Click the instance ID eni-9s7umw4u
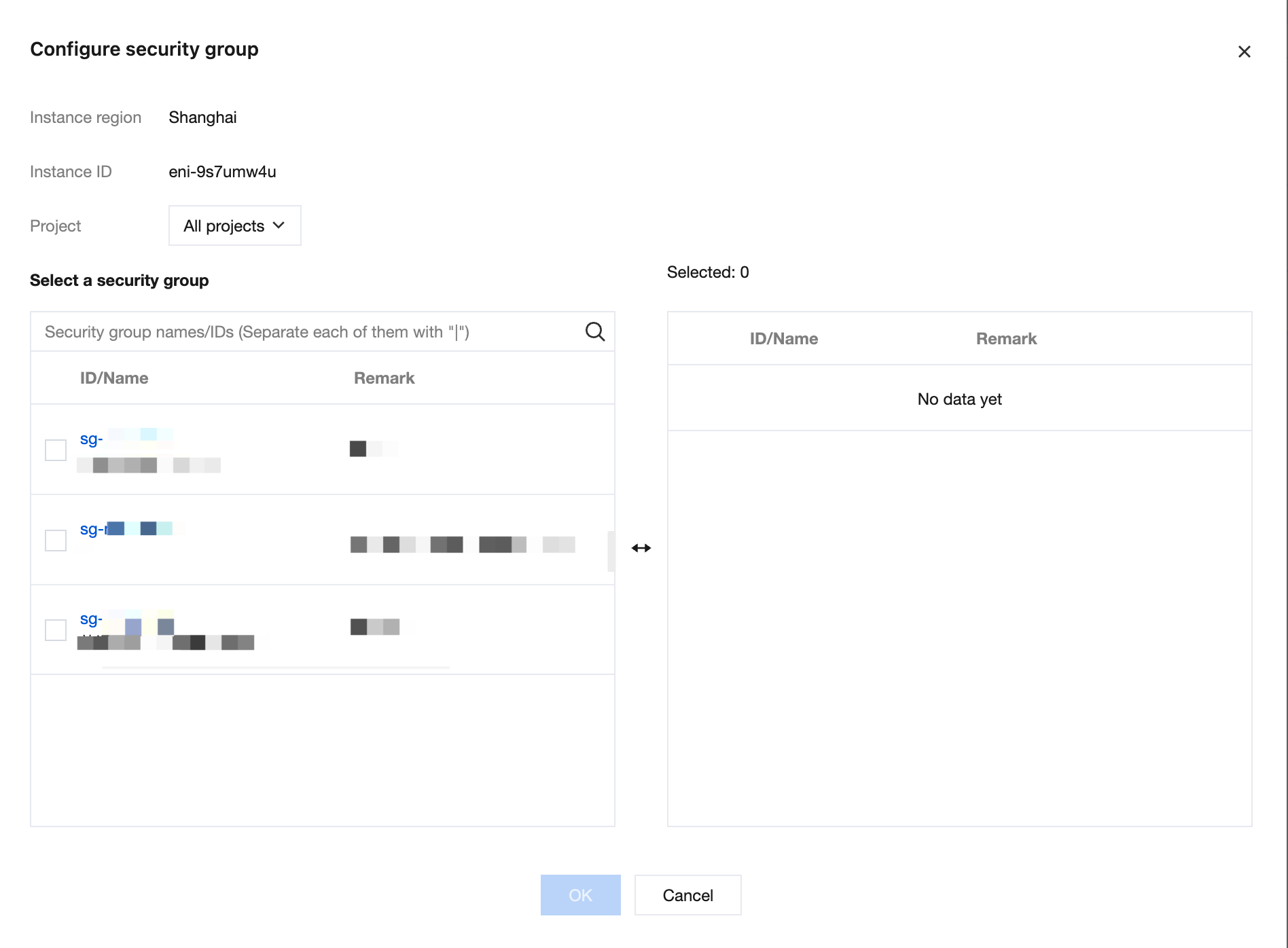Image resolution: width=1288 pixels, height=948 pixels. coord(222,172)
